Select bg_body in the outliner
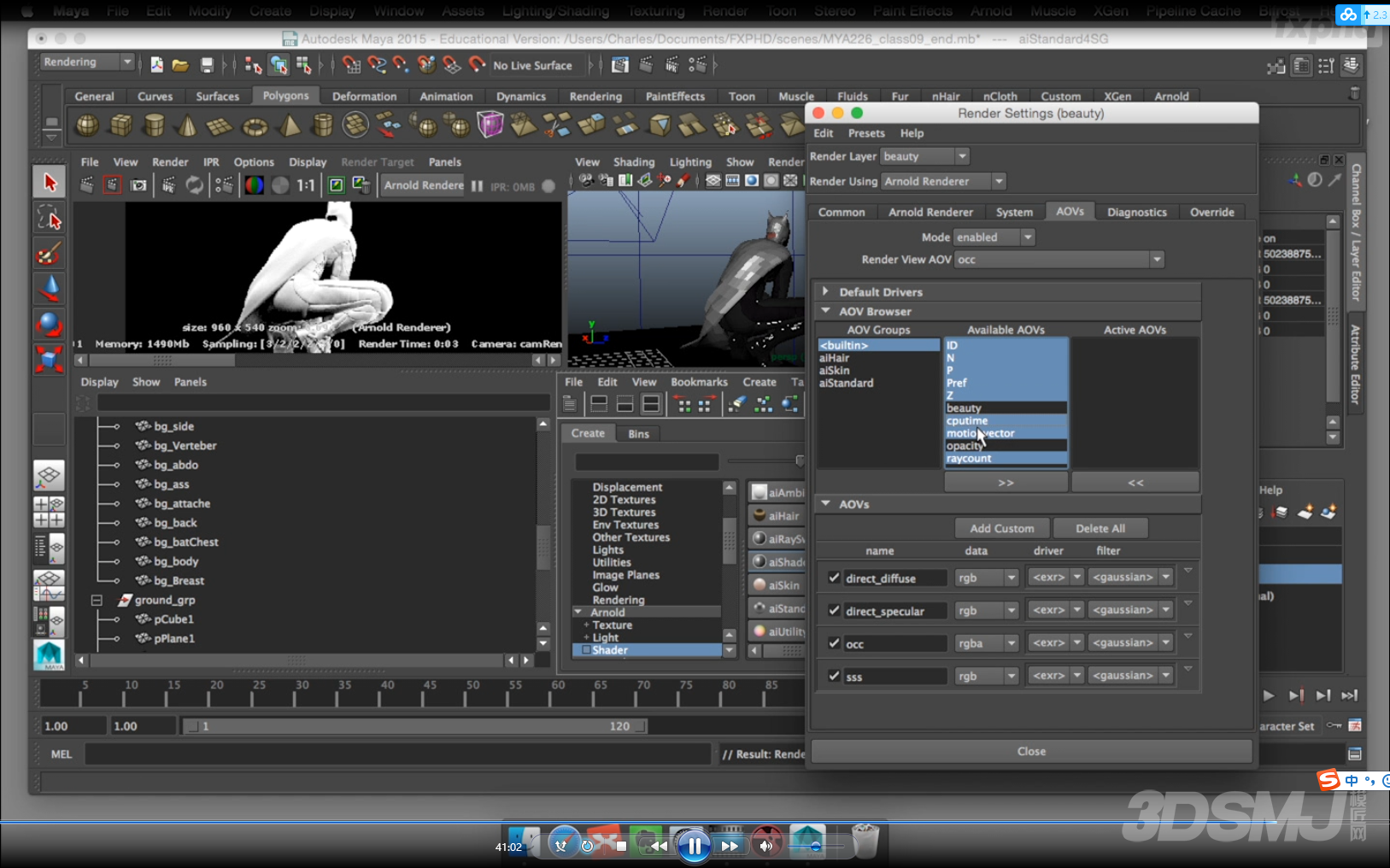Viewport: 1390px width, 868px height. point(176,561)
